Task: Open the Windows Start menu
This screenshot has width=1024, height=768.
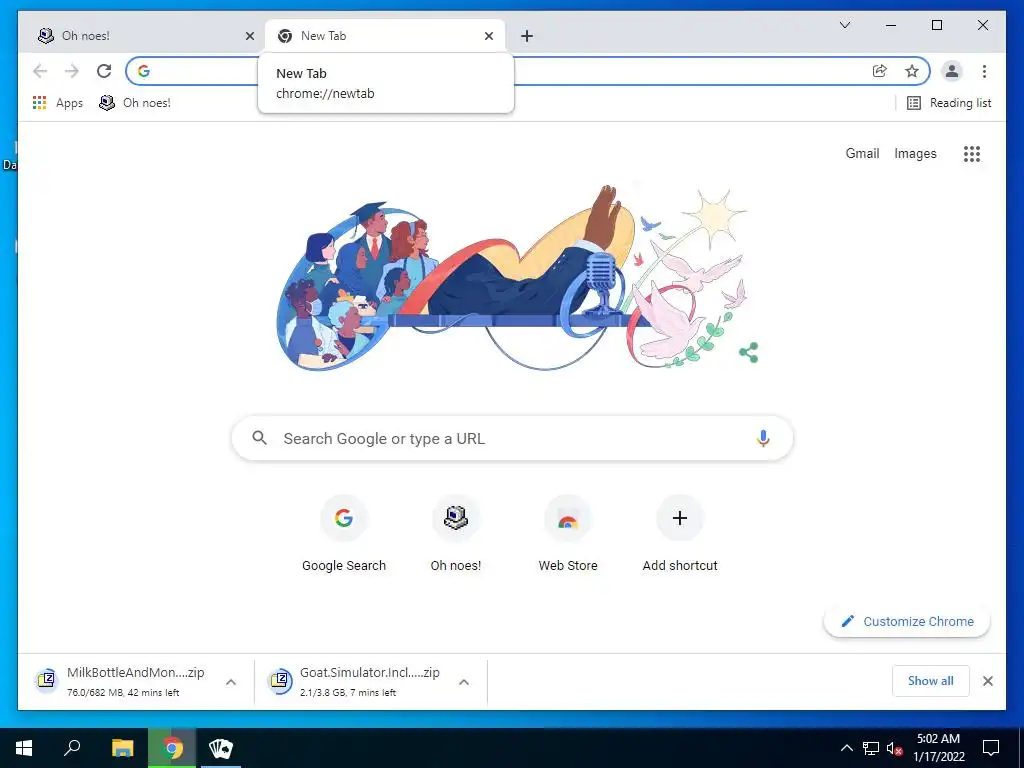Action: coord(24,748)
